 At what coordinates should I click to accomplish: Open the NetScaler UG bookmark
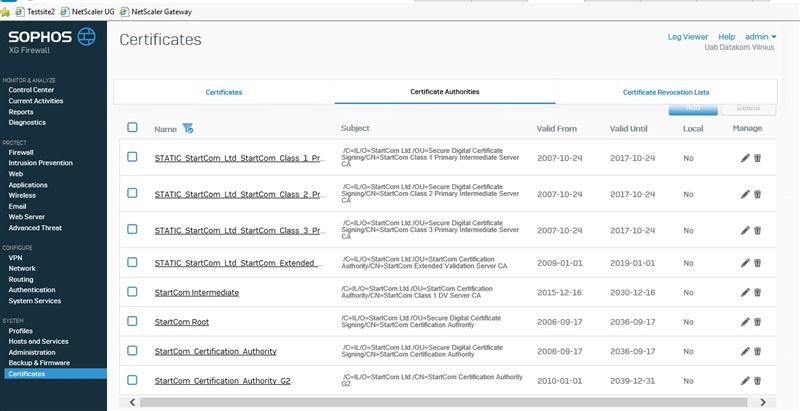[x=87, y=11]
